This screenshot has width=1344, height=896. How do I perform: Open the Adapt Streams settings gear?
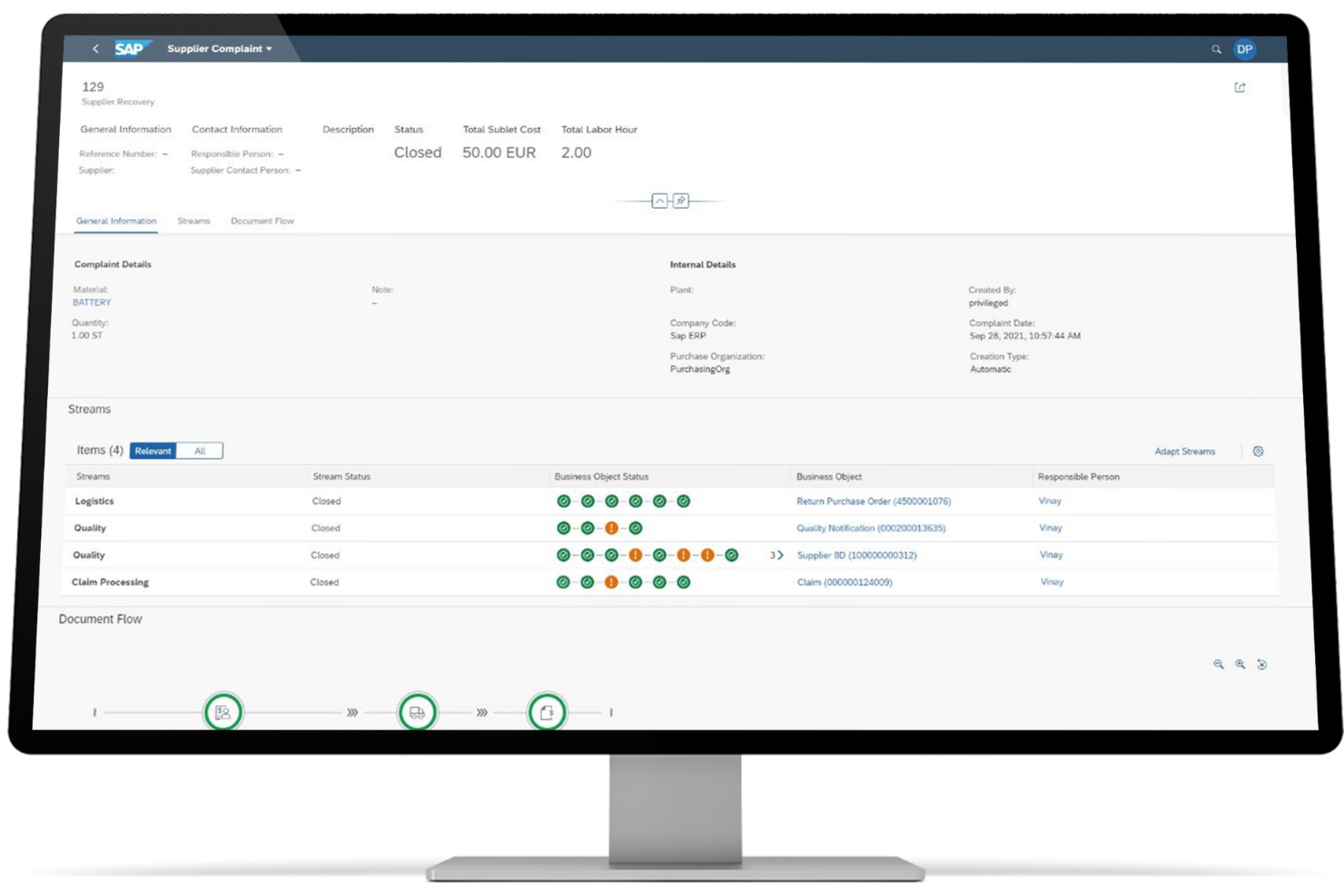(x=1259, y=451)
